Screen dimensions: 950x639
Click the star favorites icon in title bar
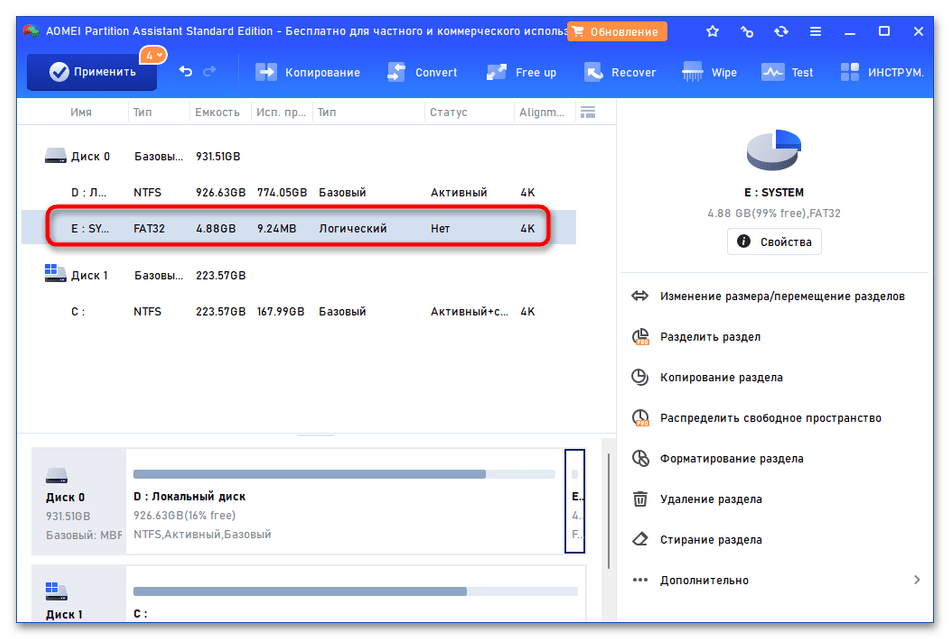coord(712,31)
